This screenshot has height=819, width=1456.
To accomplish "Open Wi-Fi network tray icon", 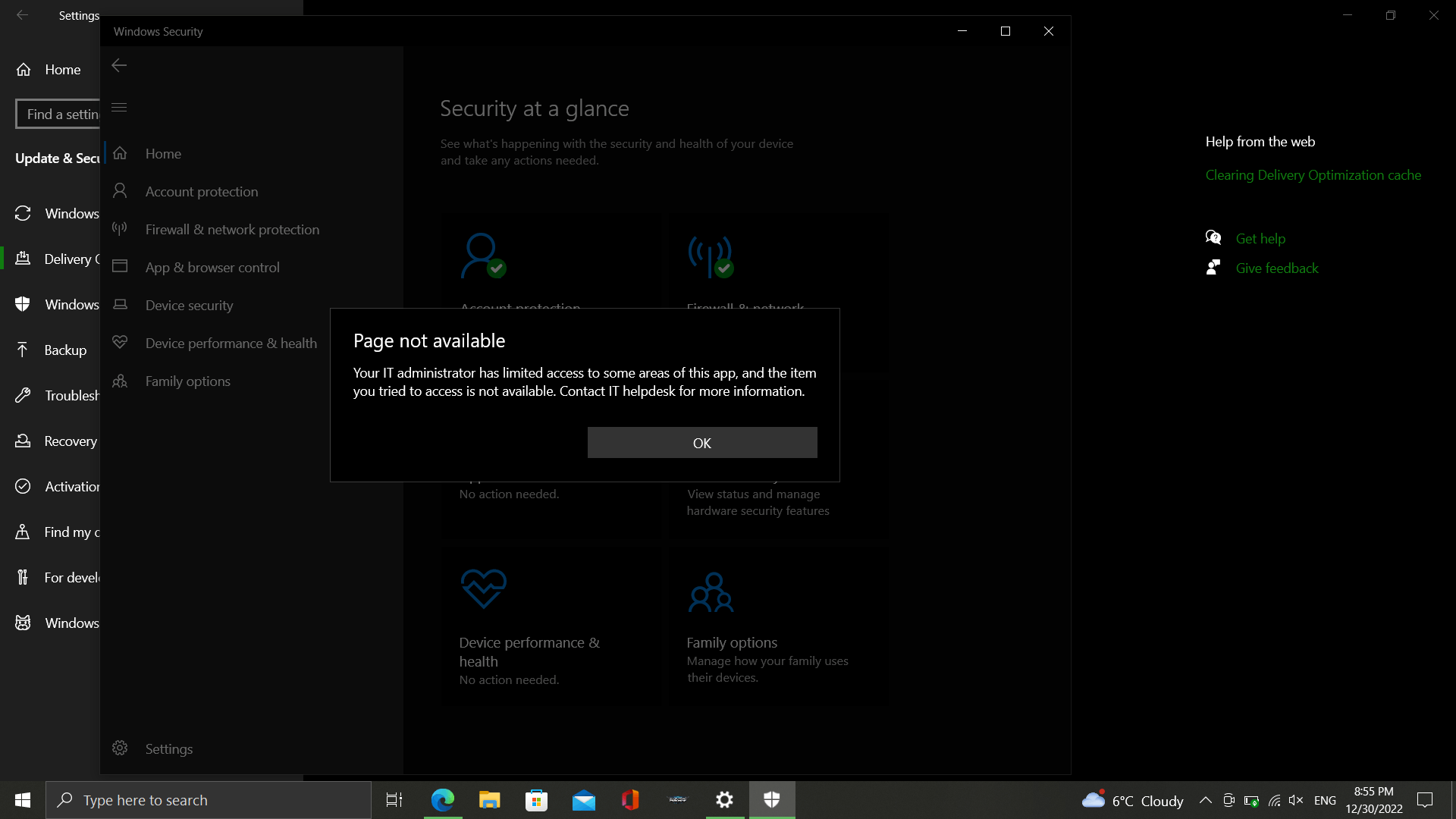I will pos(1274,800).
